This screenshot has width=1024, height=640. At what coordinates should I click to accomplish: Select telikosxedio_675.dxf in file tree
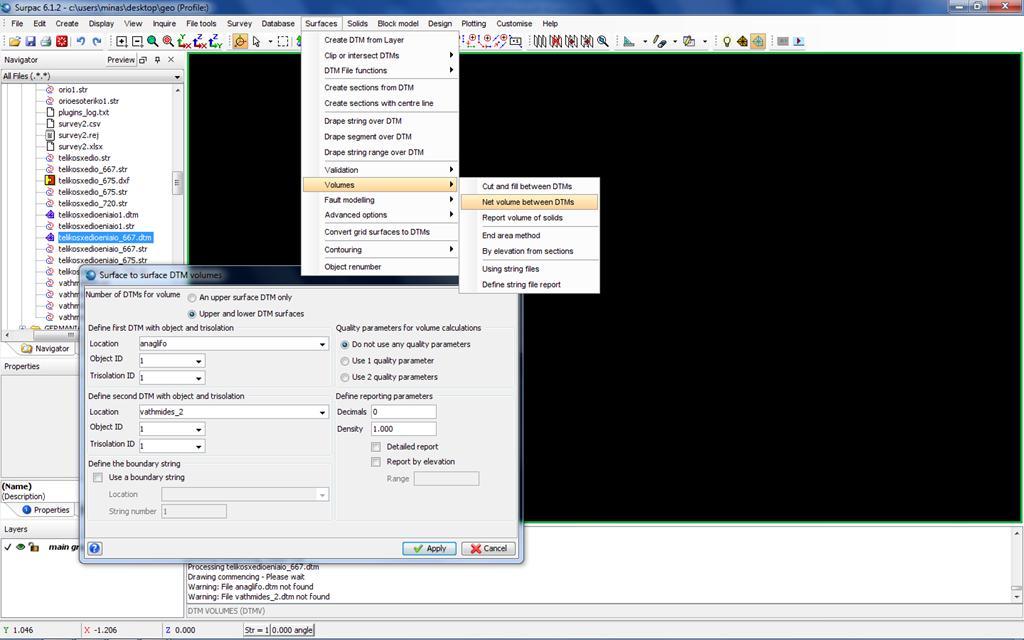click(94, 180)
